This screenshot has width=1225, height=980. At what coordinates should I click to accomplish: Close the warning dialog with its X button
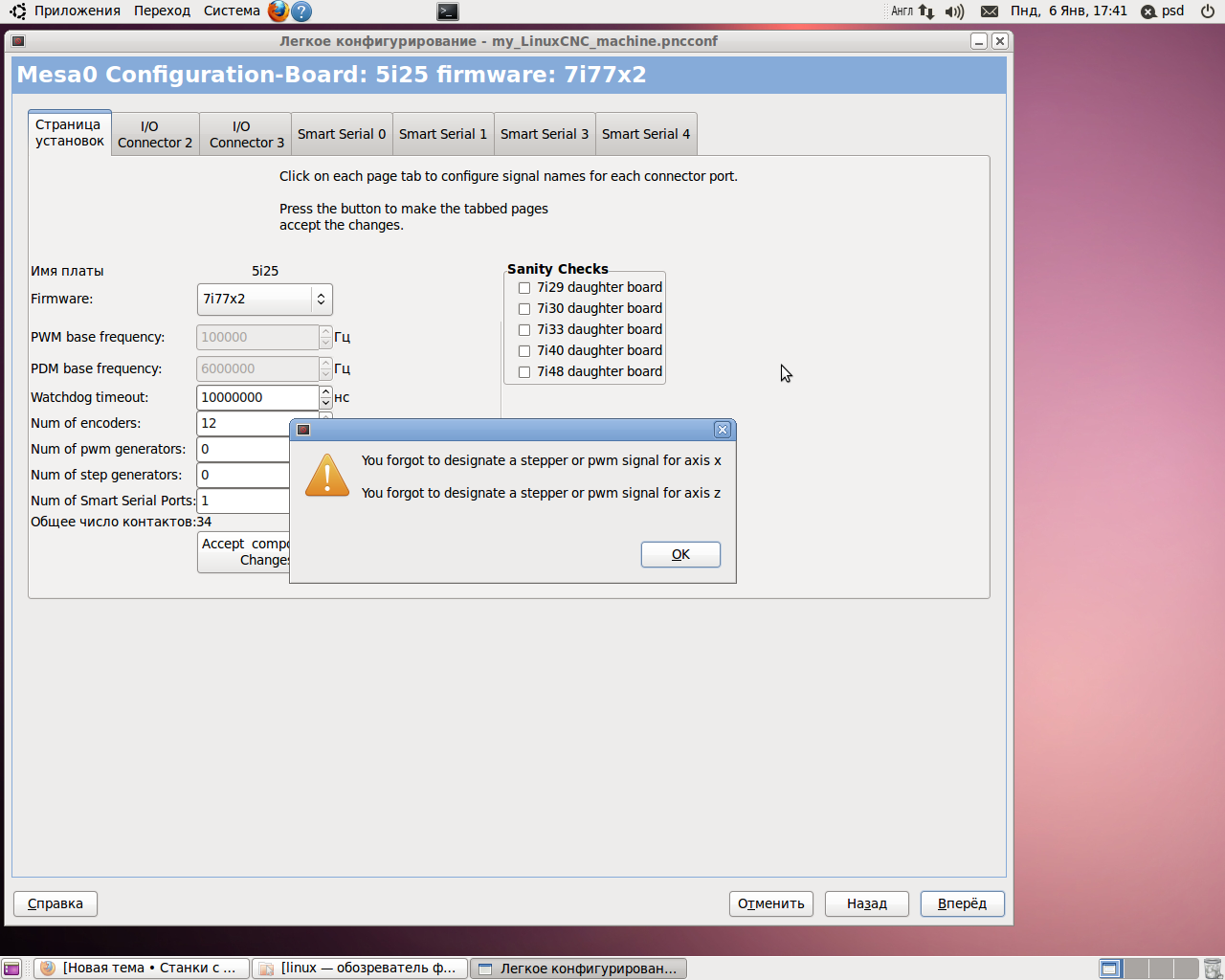point(723,430)
